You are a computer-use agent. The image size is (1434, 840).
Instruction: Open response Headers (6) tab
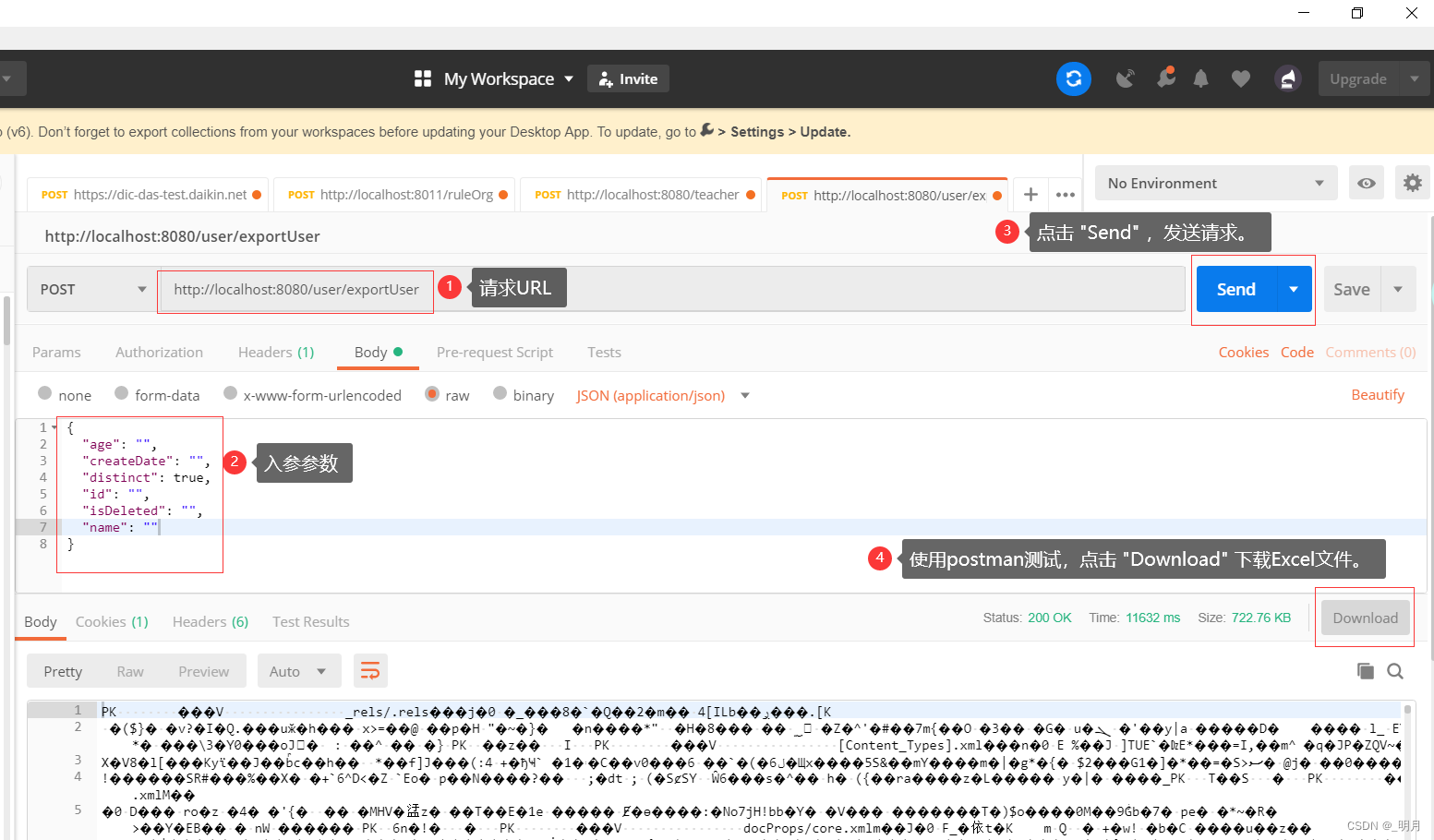[x=211, y=621]
